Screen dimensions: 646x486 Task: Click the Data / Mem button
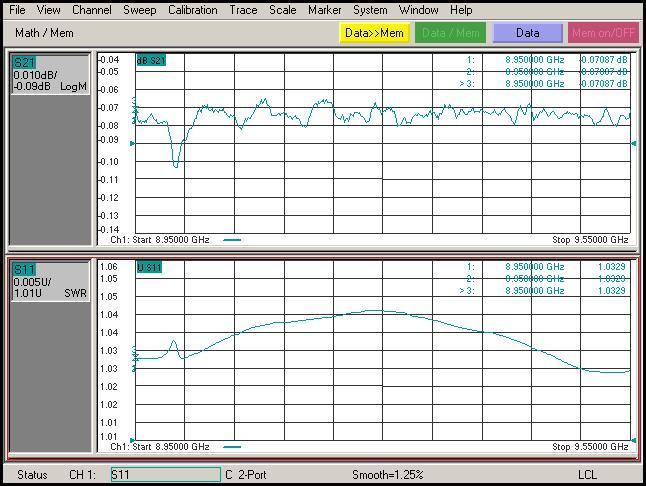pyautogui.click(x=450, y=33)
